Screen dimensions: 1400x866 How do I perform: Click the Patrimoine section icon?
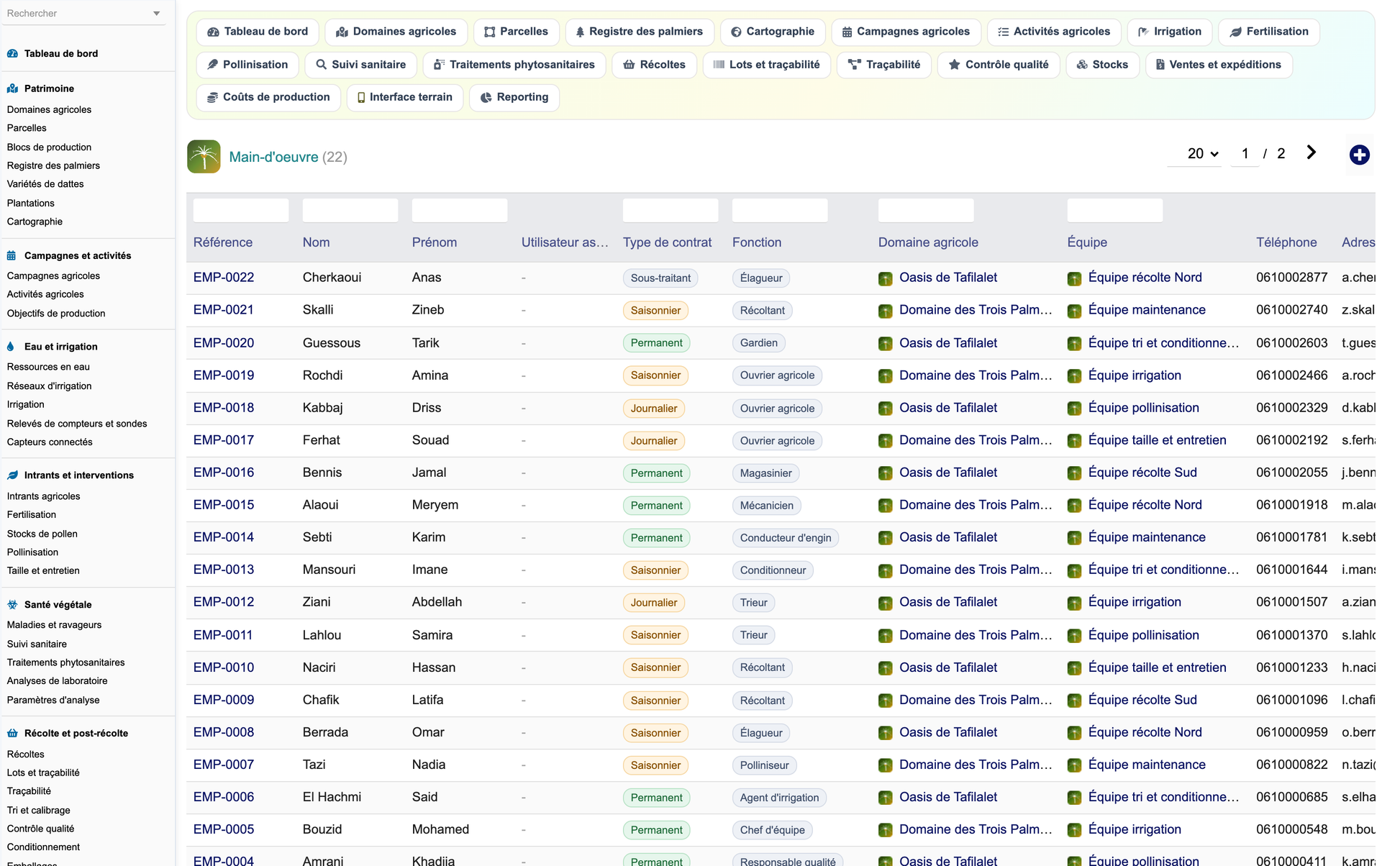pyautogui.click(x=12, y=88)
